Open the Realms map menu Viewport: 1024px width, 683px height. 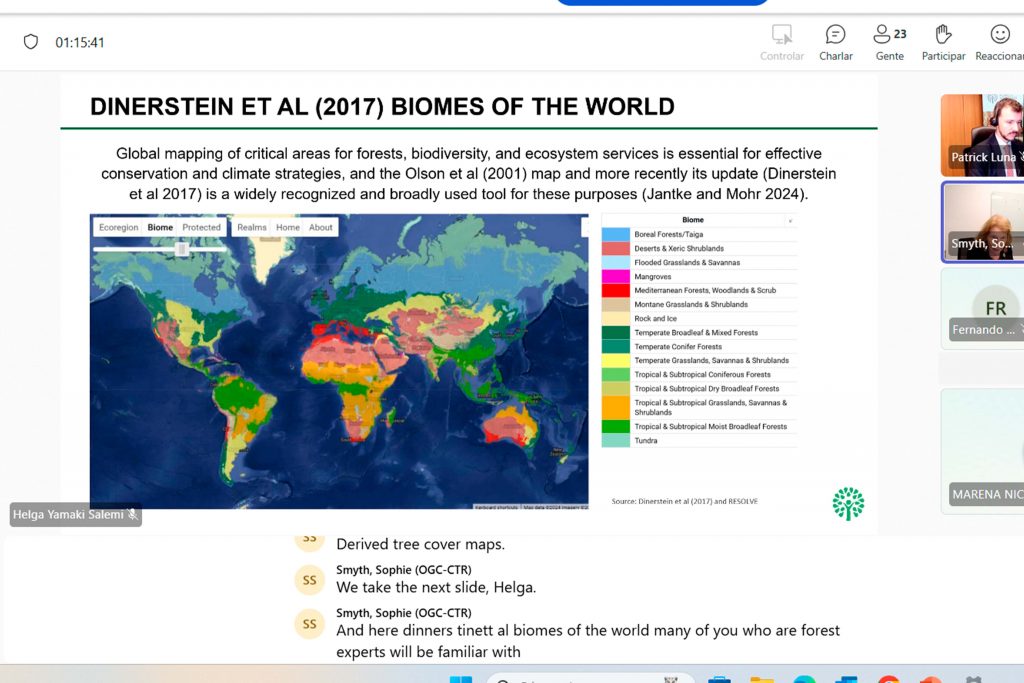tap(252, 227)
